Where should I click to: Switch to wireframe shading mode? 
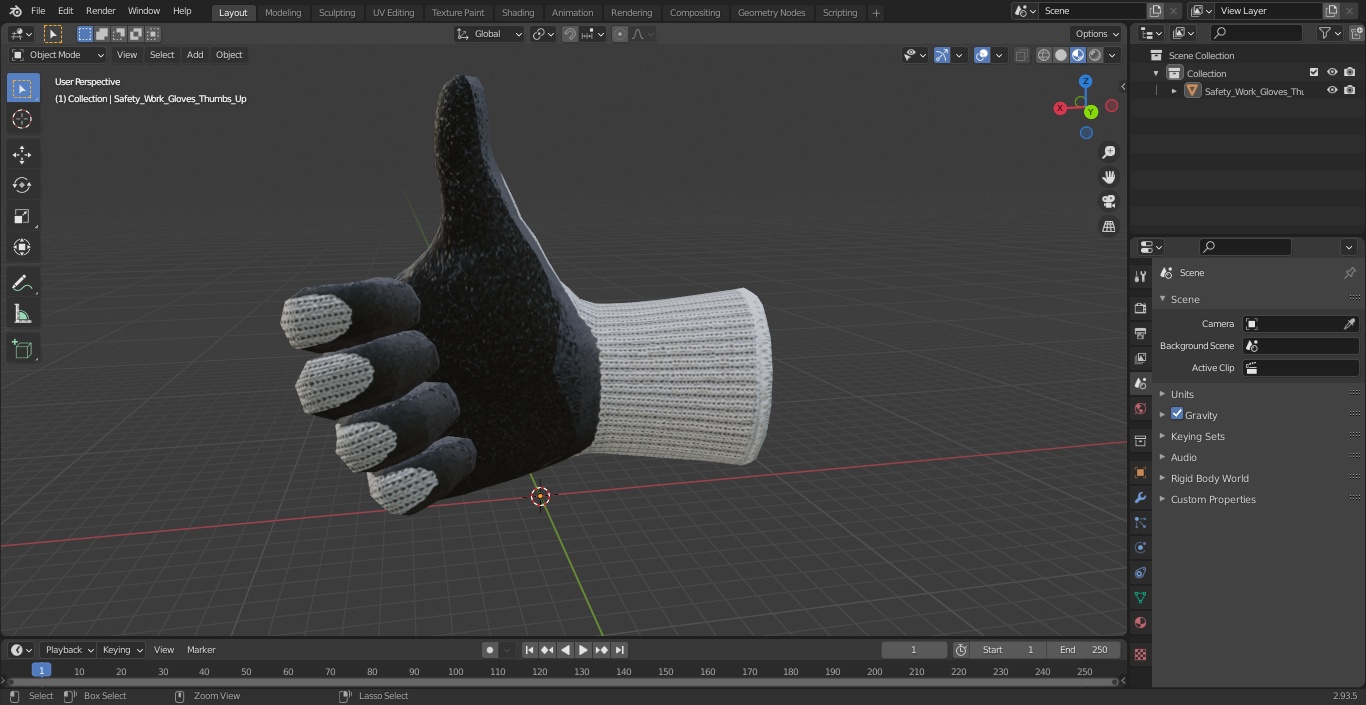[x=1043, y=55]
